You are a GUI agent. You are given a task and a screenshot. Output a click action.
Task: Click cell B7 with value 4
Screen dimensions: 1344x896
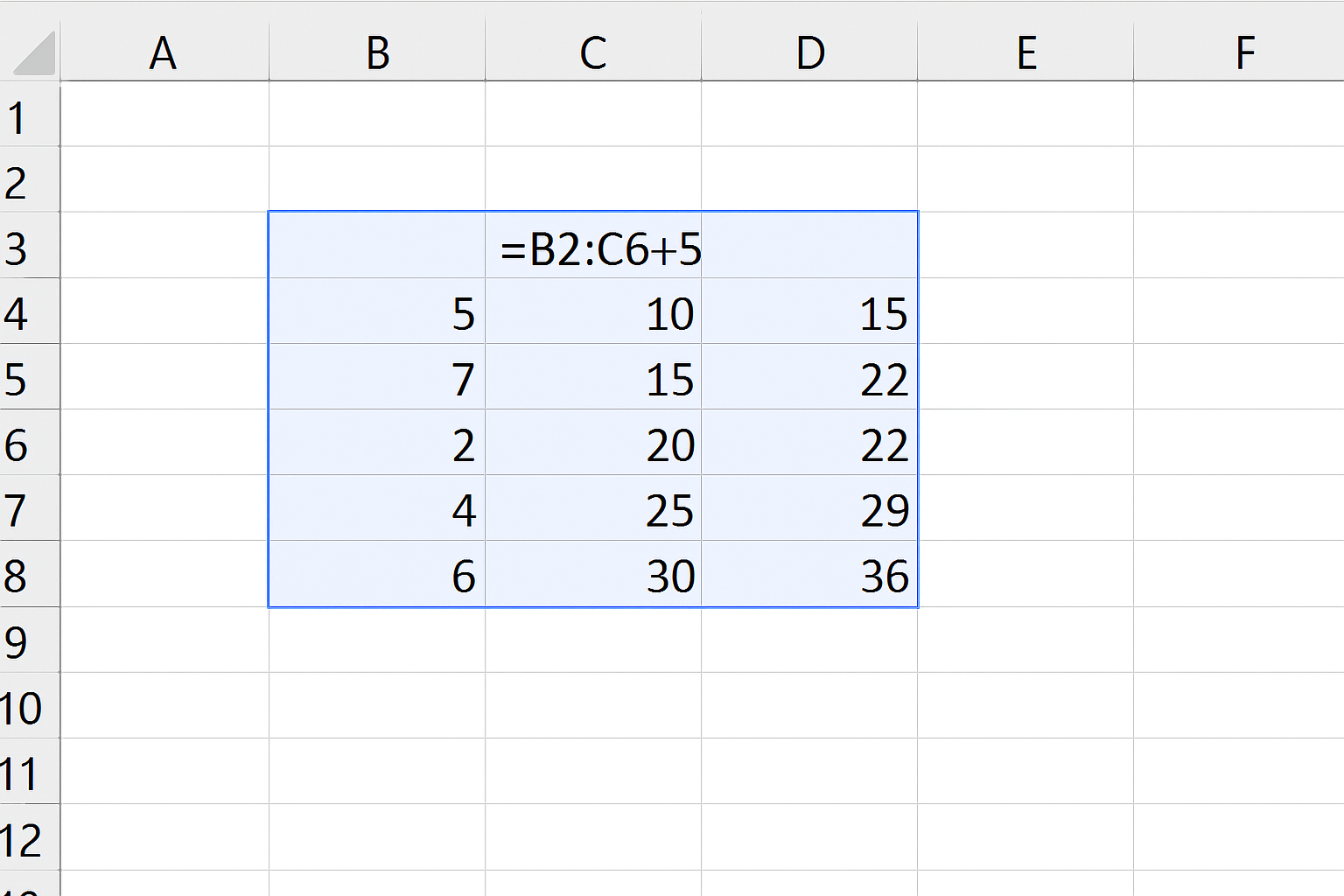click(377, 507)
